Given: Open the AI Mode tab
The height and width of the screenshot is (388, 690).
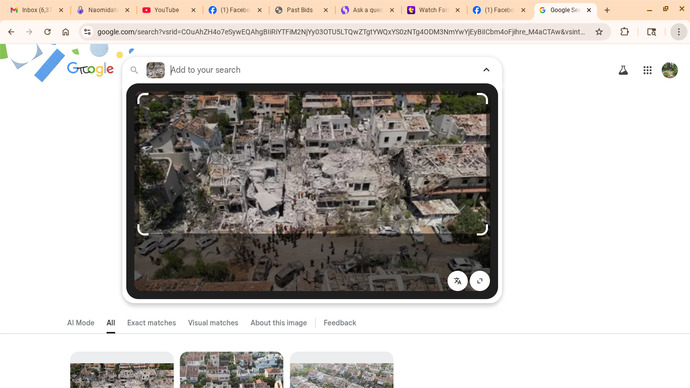Looking at the screenshot, I should (x=81, y=322).
